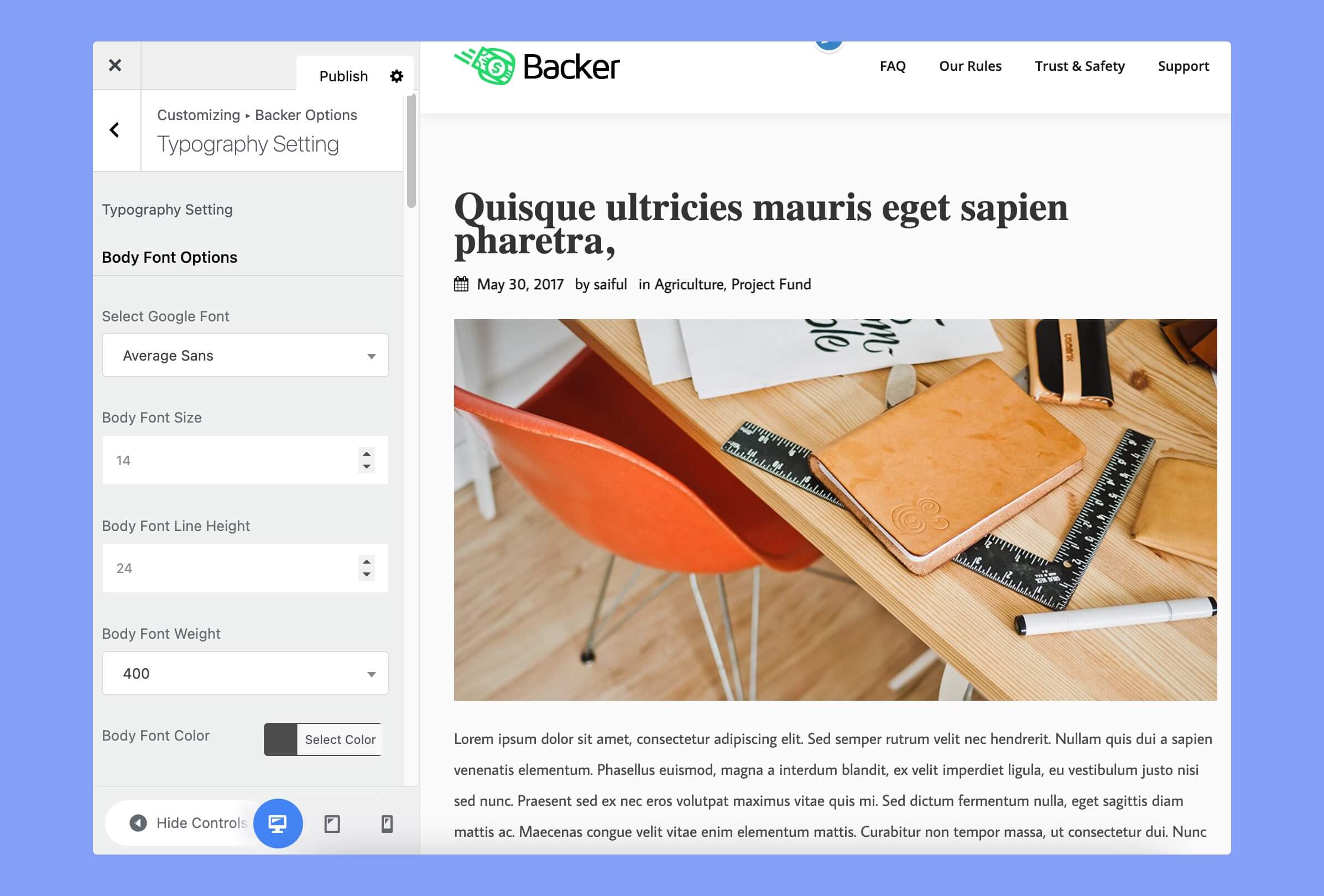Viewport: 1324px width, 896px height.
Task: Open publish settings gear icon
Action: [397, 76]
